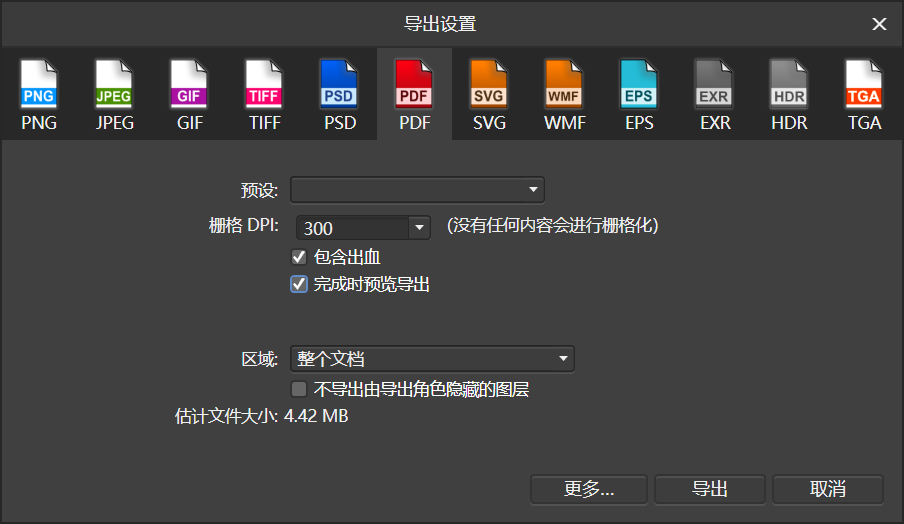Click the 取消 cancel button
904x524 pixels.
coord(828,489)
